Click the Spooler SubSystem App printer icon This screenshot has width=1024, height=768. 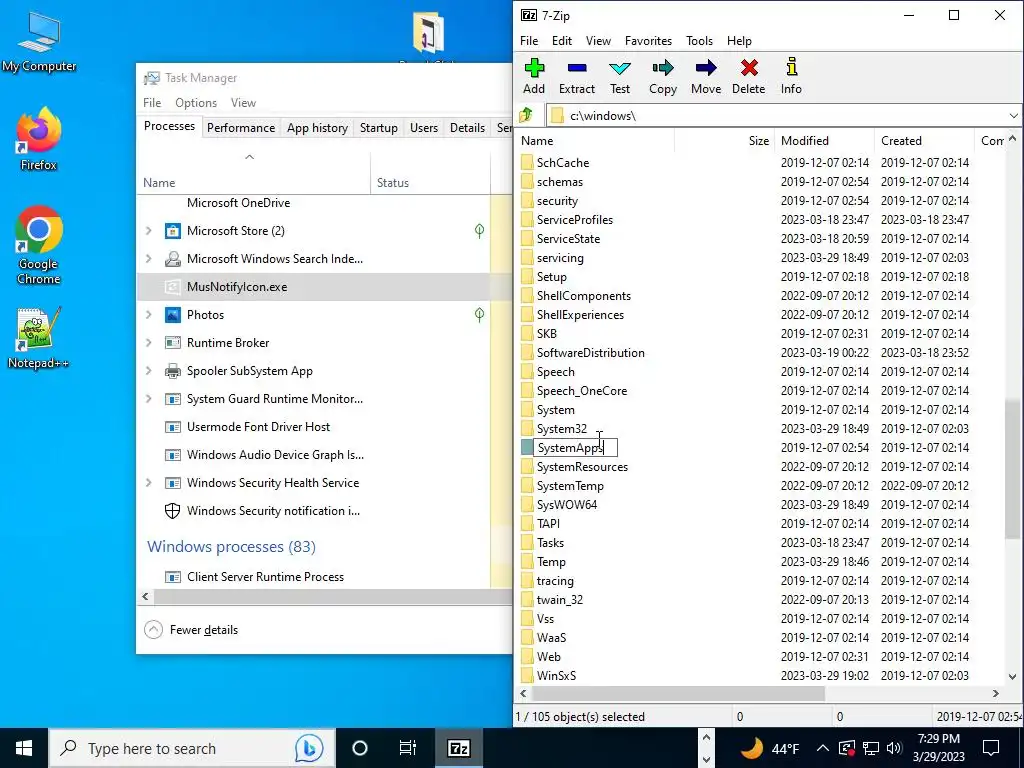[172, 371]
